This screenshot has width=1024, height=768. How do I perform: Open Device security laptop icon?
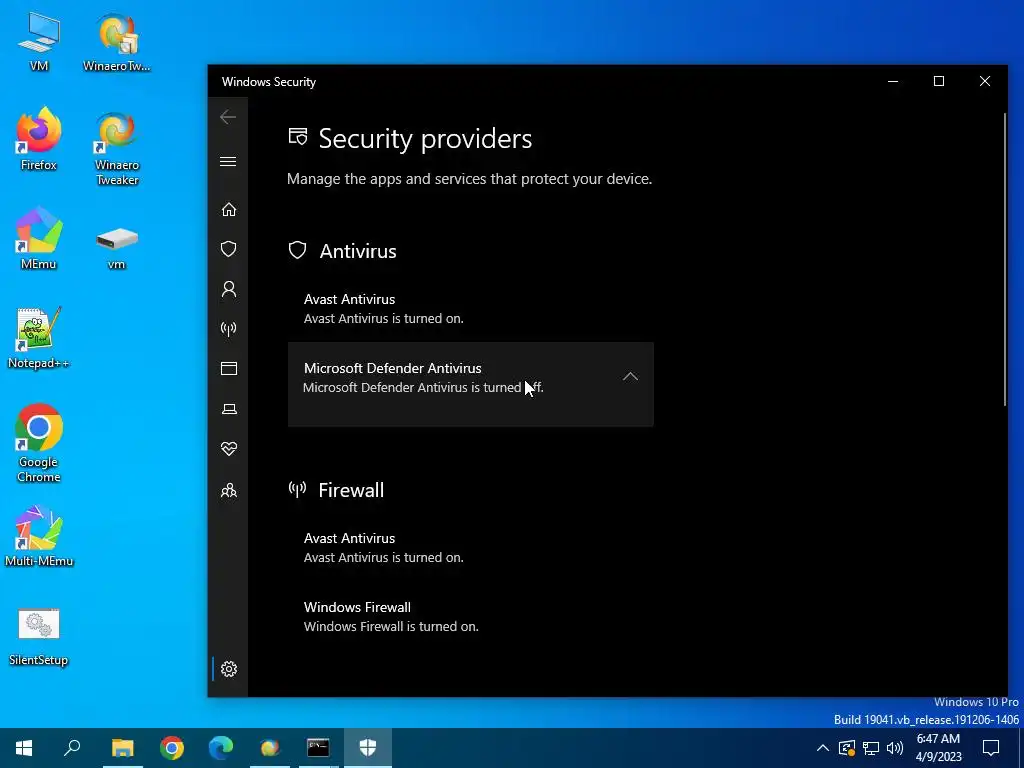click(x=229, y=409)
